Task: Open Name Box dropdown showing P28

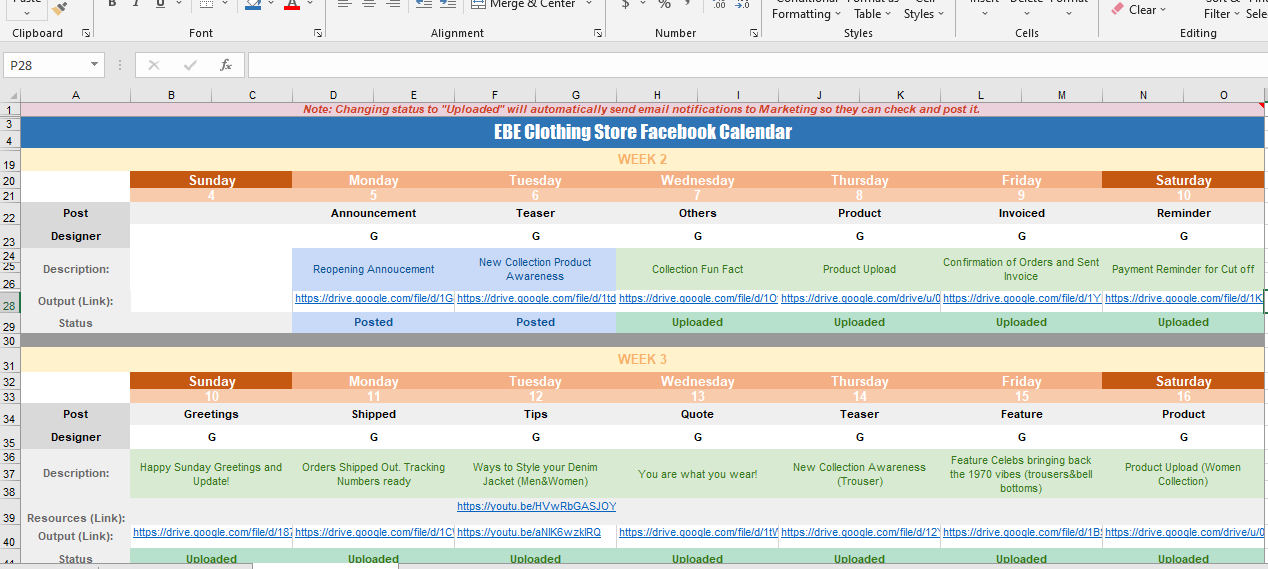Action: [x=96, y=65]
